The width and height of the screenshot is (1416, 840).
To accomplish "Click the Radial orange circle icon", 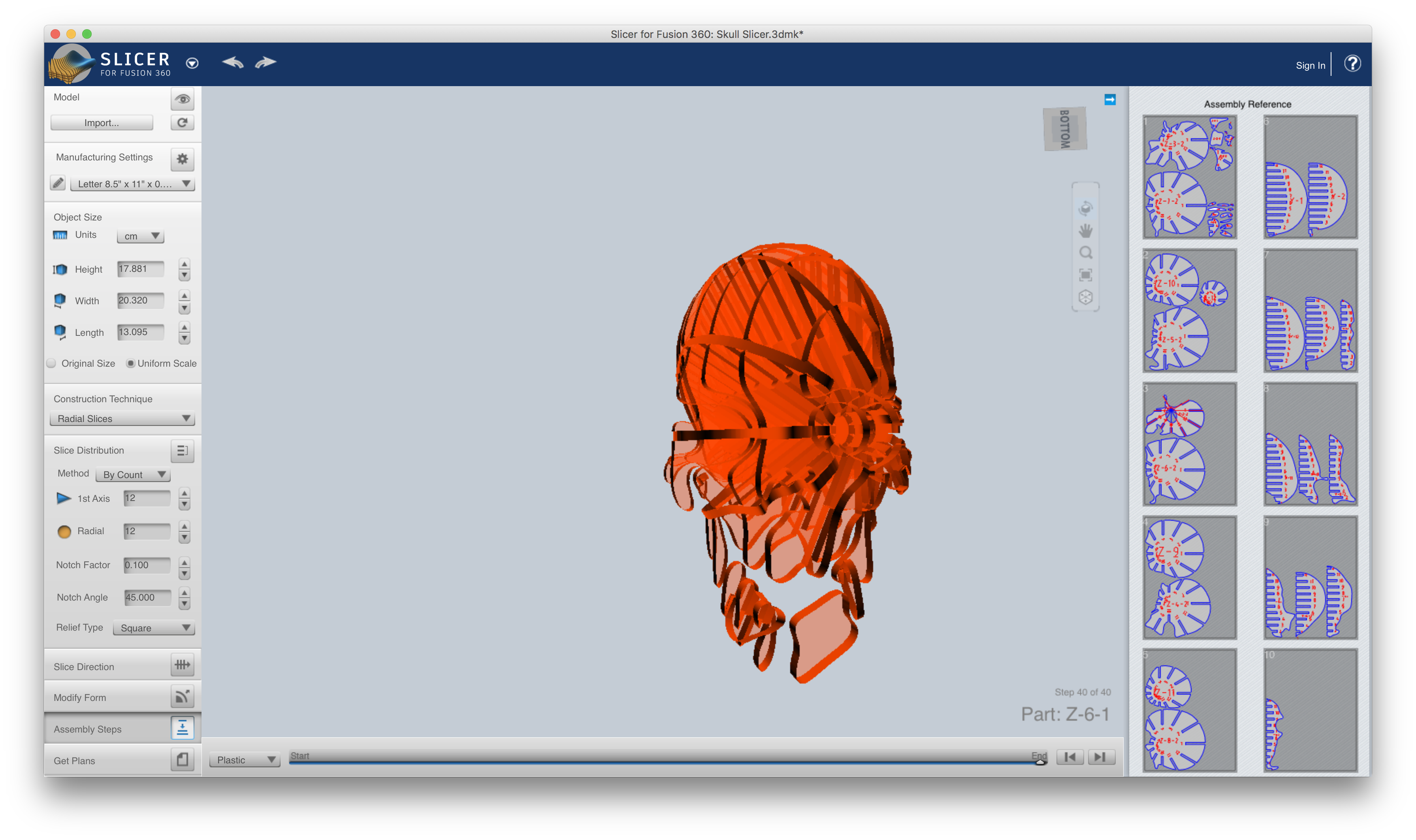I will (64, 531).
